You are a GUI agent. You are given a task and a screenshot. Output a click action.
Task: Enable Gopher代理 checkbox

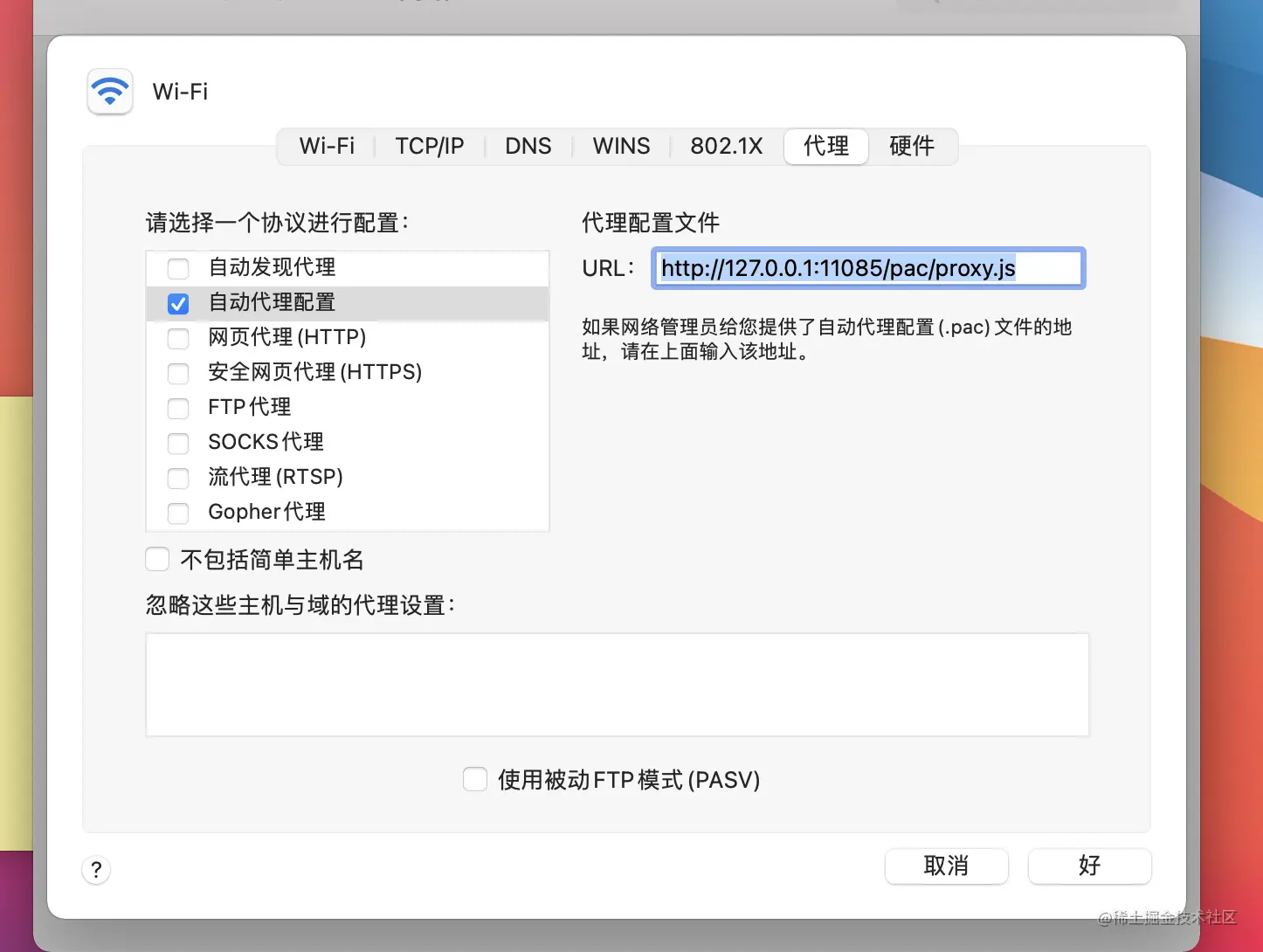[178, 513]
